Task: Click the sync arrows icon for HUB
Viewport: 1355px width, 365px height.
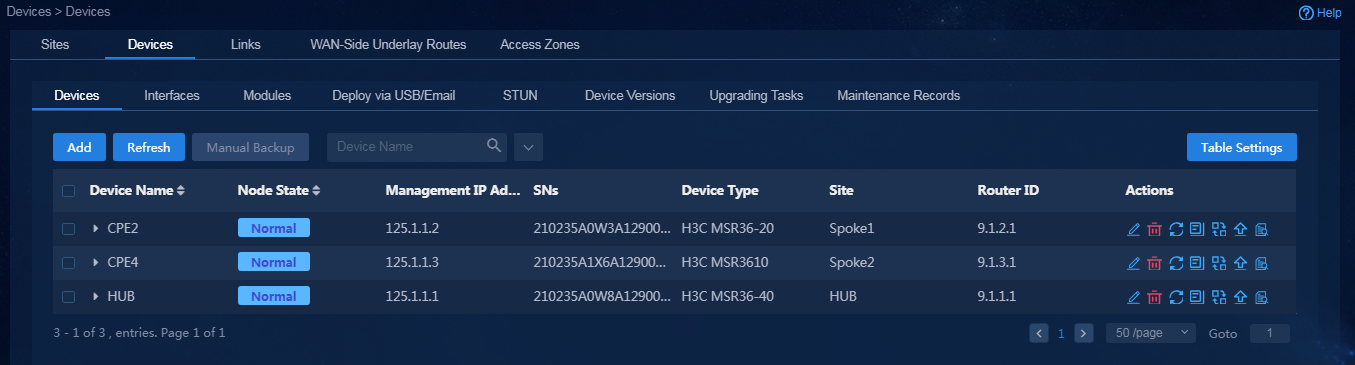Action: tap(1176, 297)
